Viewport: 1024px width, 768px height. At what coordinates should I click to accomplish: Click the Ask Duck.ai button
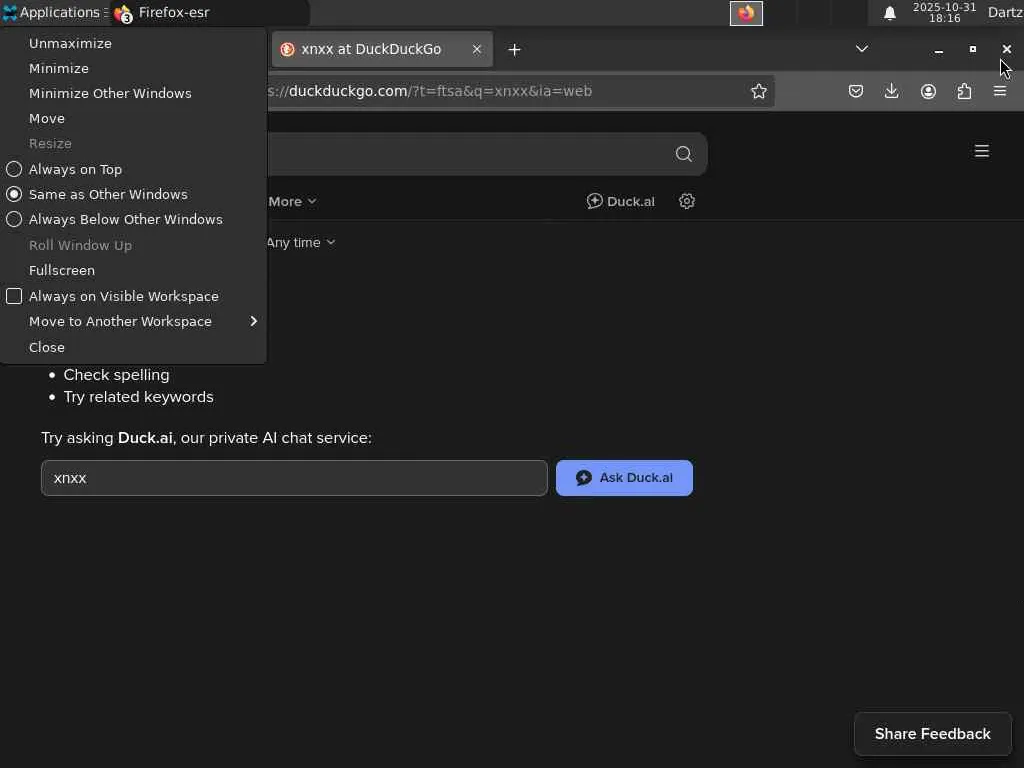624,478
